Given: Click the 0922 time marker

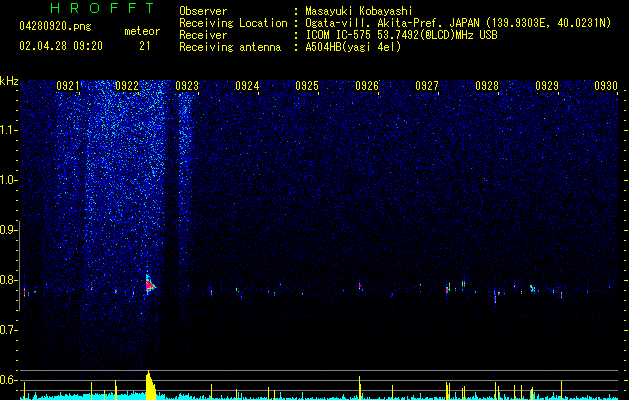Looking at the screenshot, I should 127,86.
